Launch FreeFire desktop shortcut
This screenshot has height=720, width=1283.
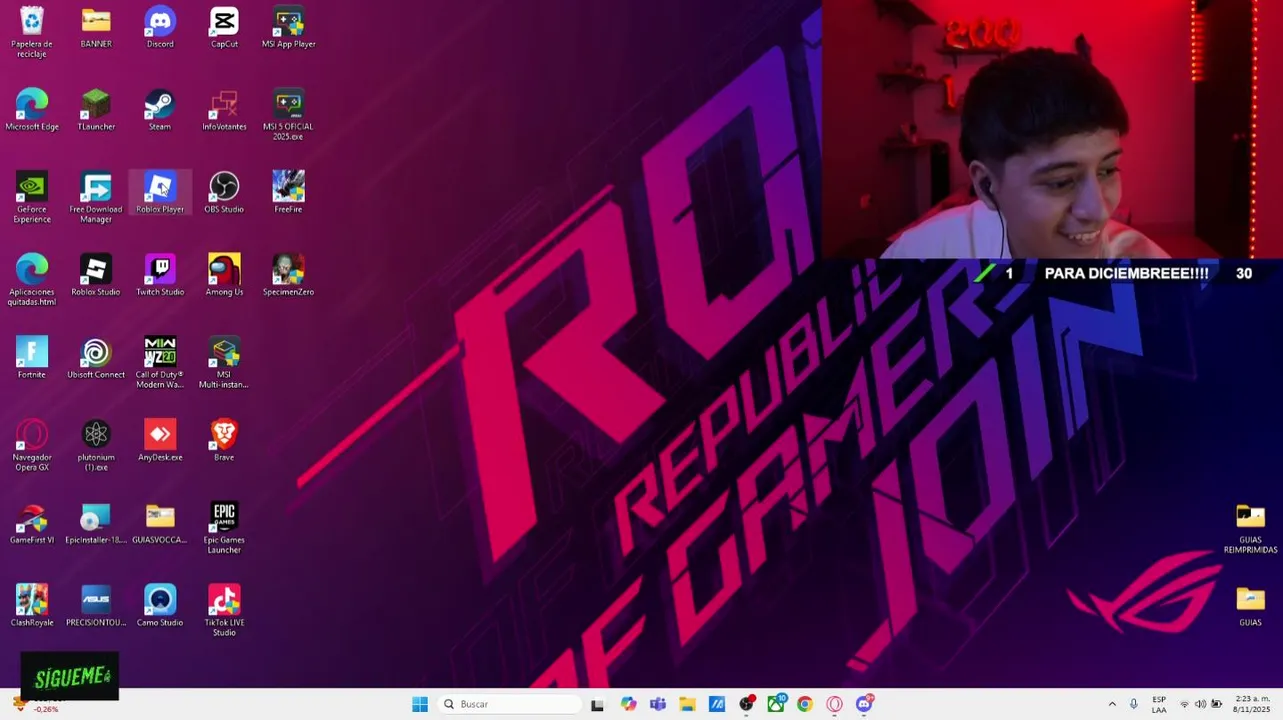pyautogui.click(x=288, y=193)
